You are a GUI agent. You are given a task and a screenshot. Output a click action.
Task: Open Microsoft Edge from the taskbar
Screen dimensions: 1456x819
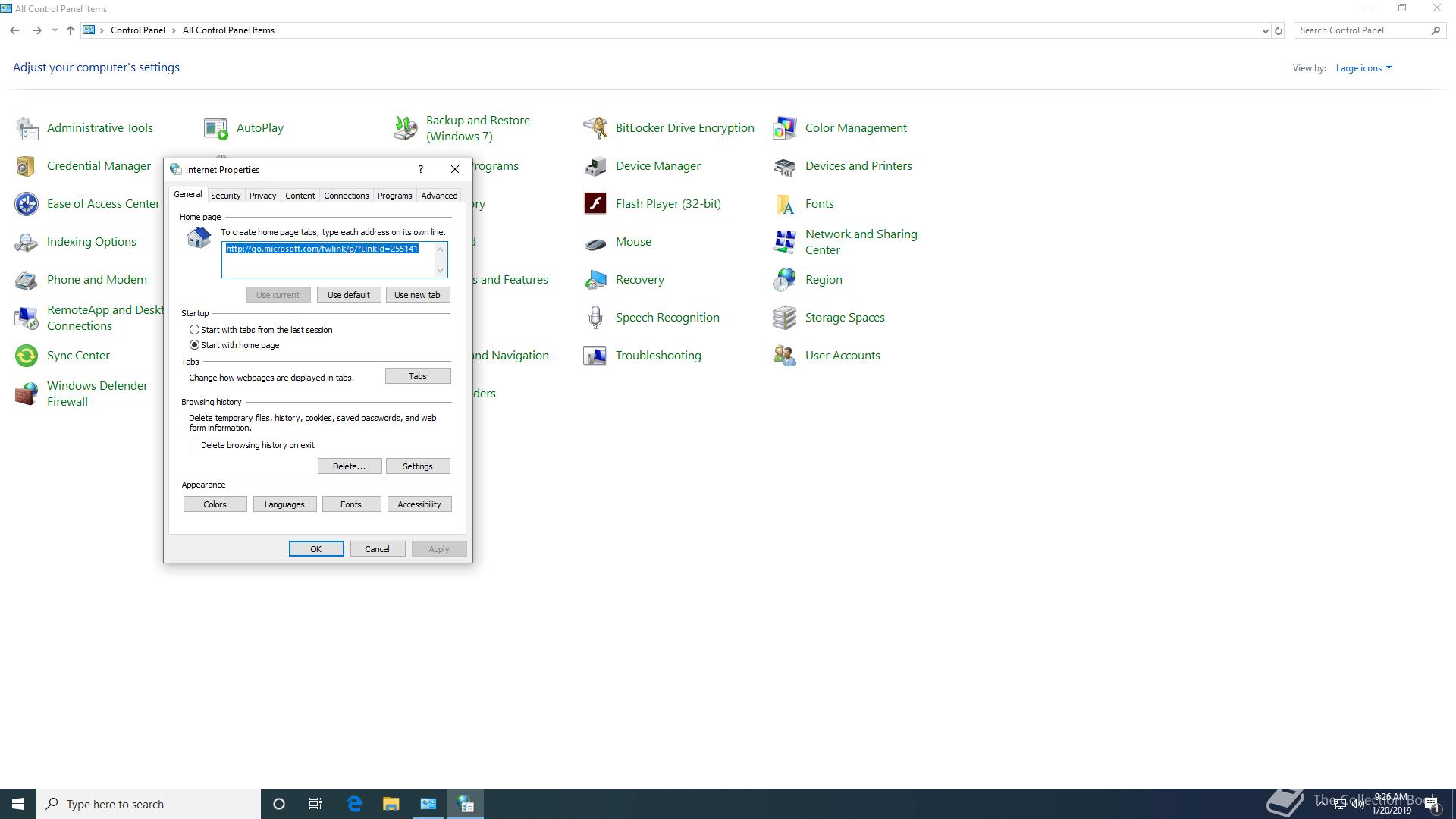[x=354, y=804]
